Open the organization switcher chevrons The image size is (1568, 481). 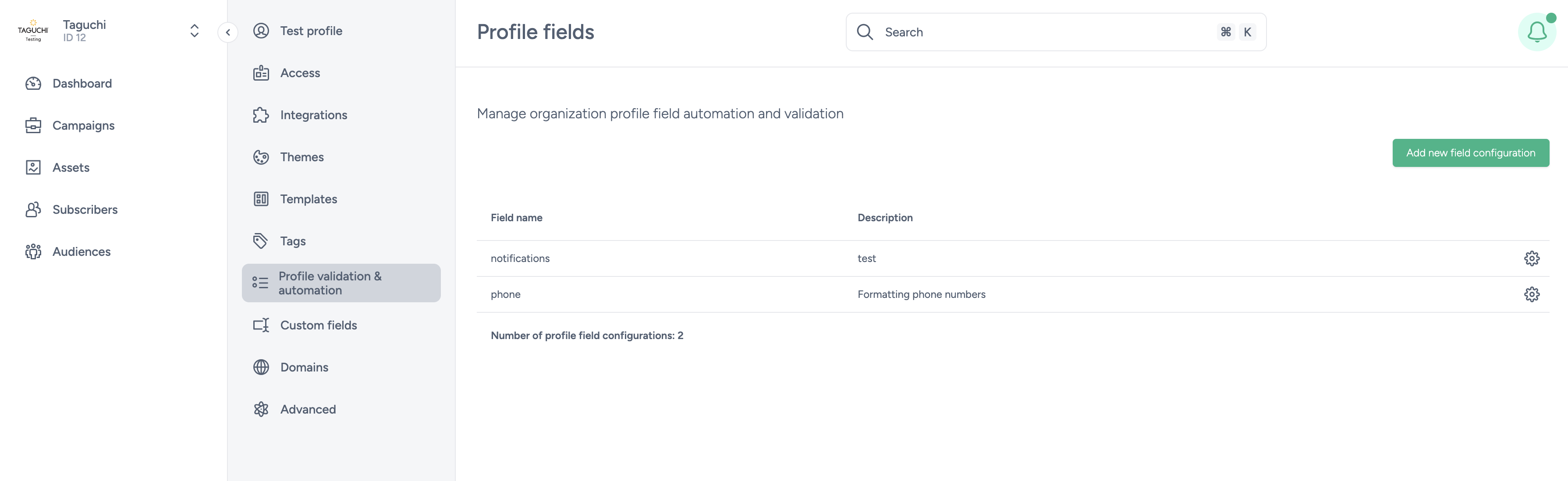(194, 31)
